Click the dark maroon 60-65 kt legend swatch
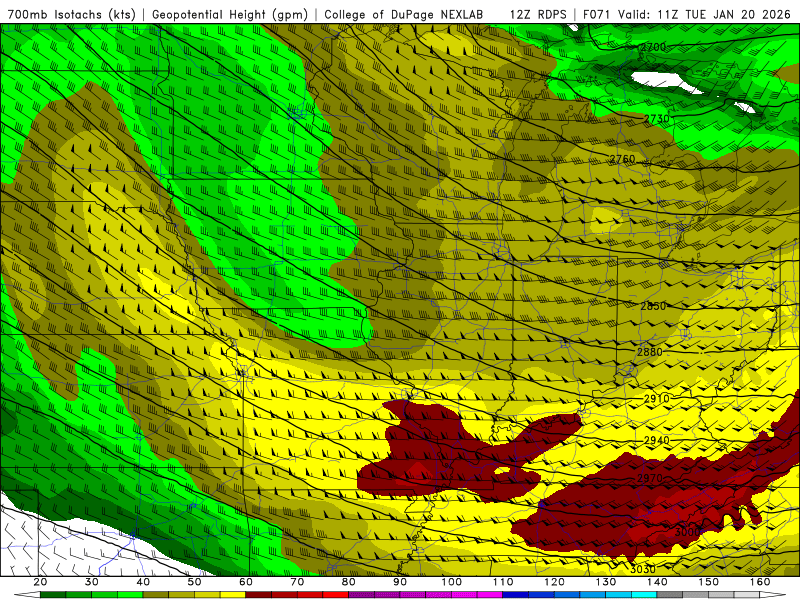 259,595
